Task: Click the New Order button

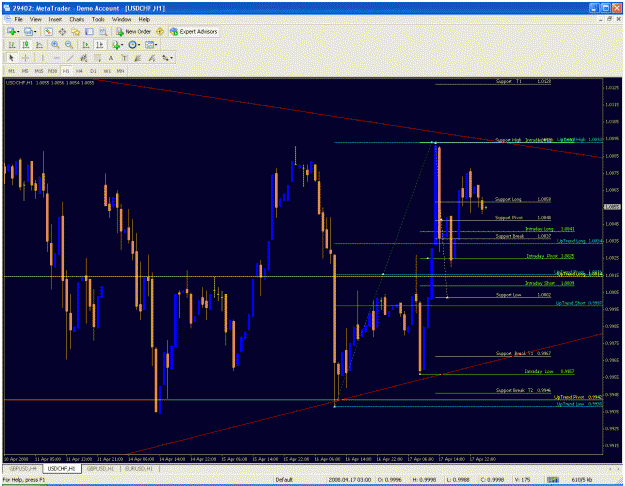Action: pos(133,31)
